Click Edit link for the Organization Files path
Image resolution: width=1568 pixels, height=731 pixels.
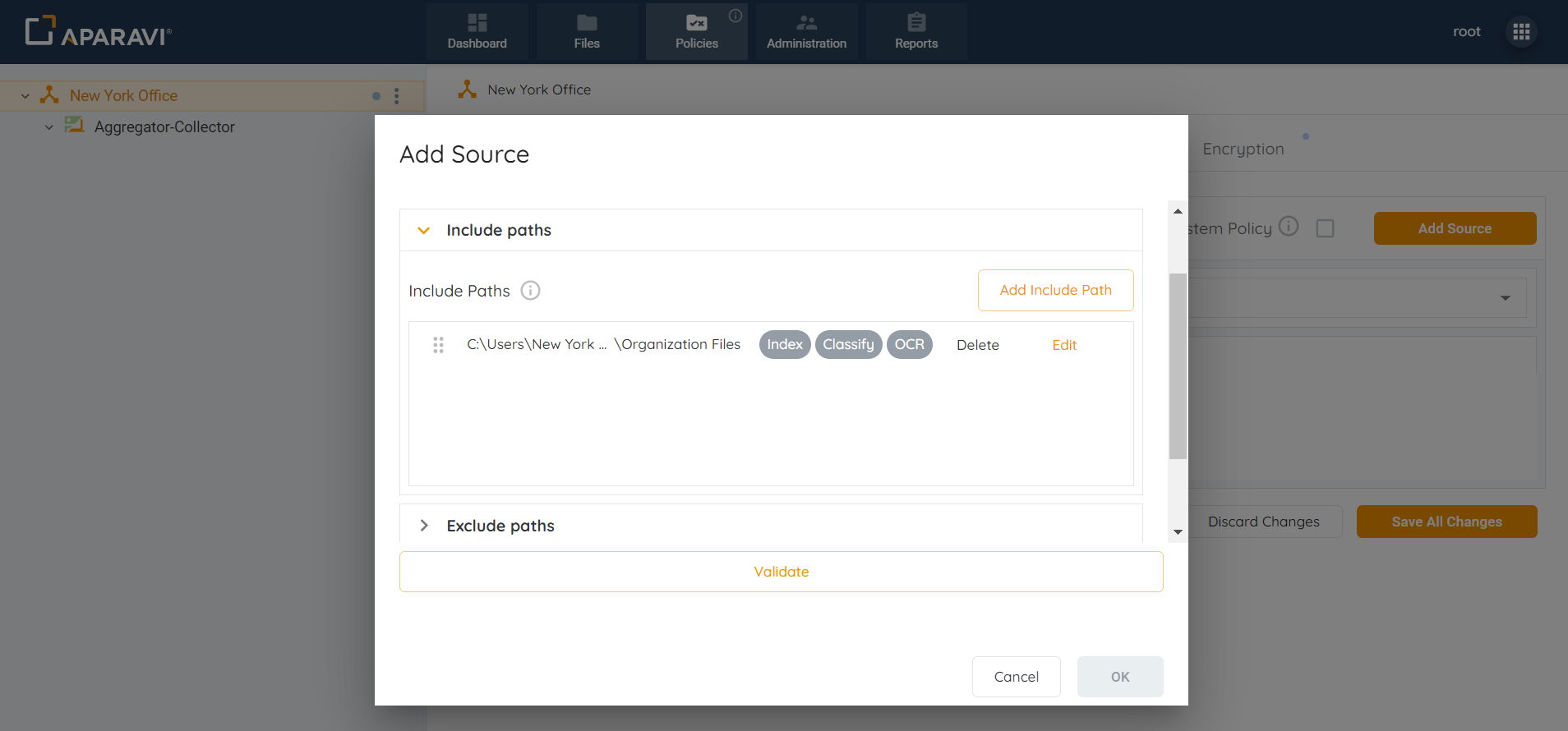(x=1063, y=345)
